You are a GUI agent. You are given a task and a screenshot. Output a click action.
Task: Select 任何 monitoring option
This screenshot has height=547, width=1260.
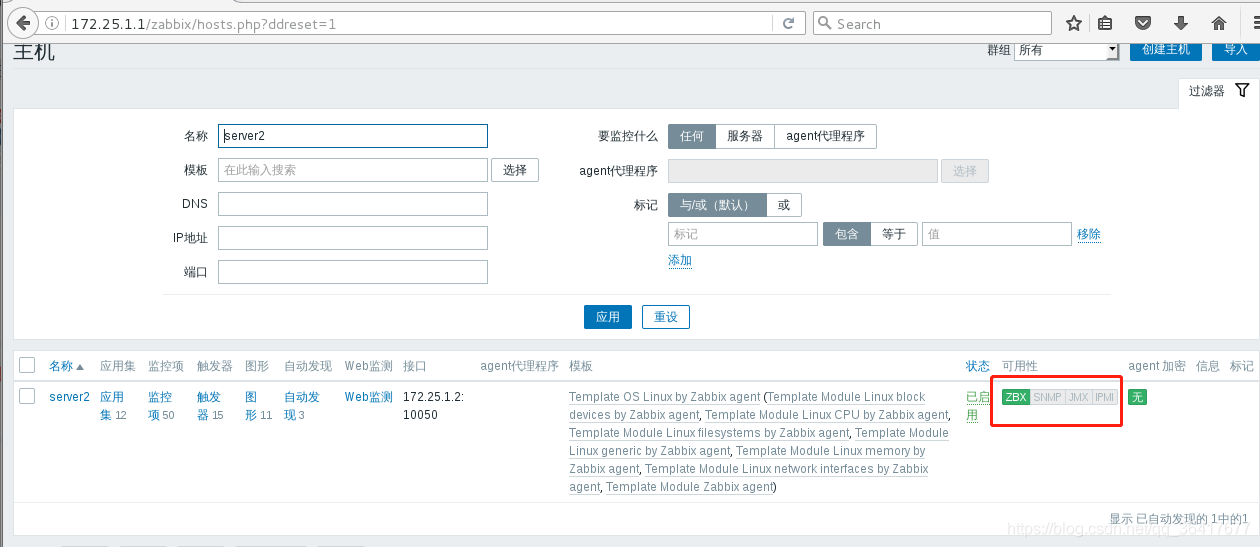click(x=692, y=136)
